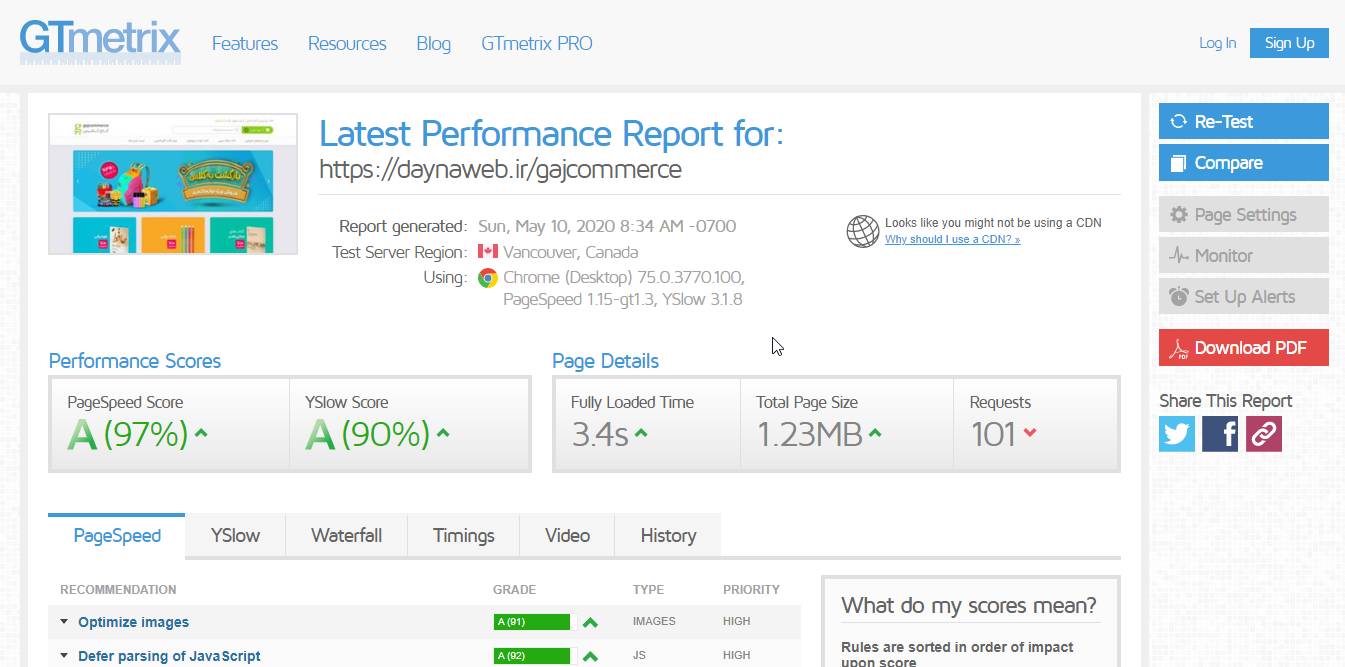Click the JS type cell
The height and width of the screenshot is (667, 1345).
pos(641,656)
